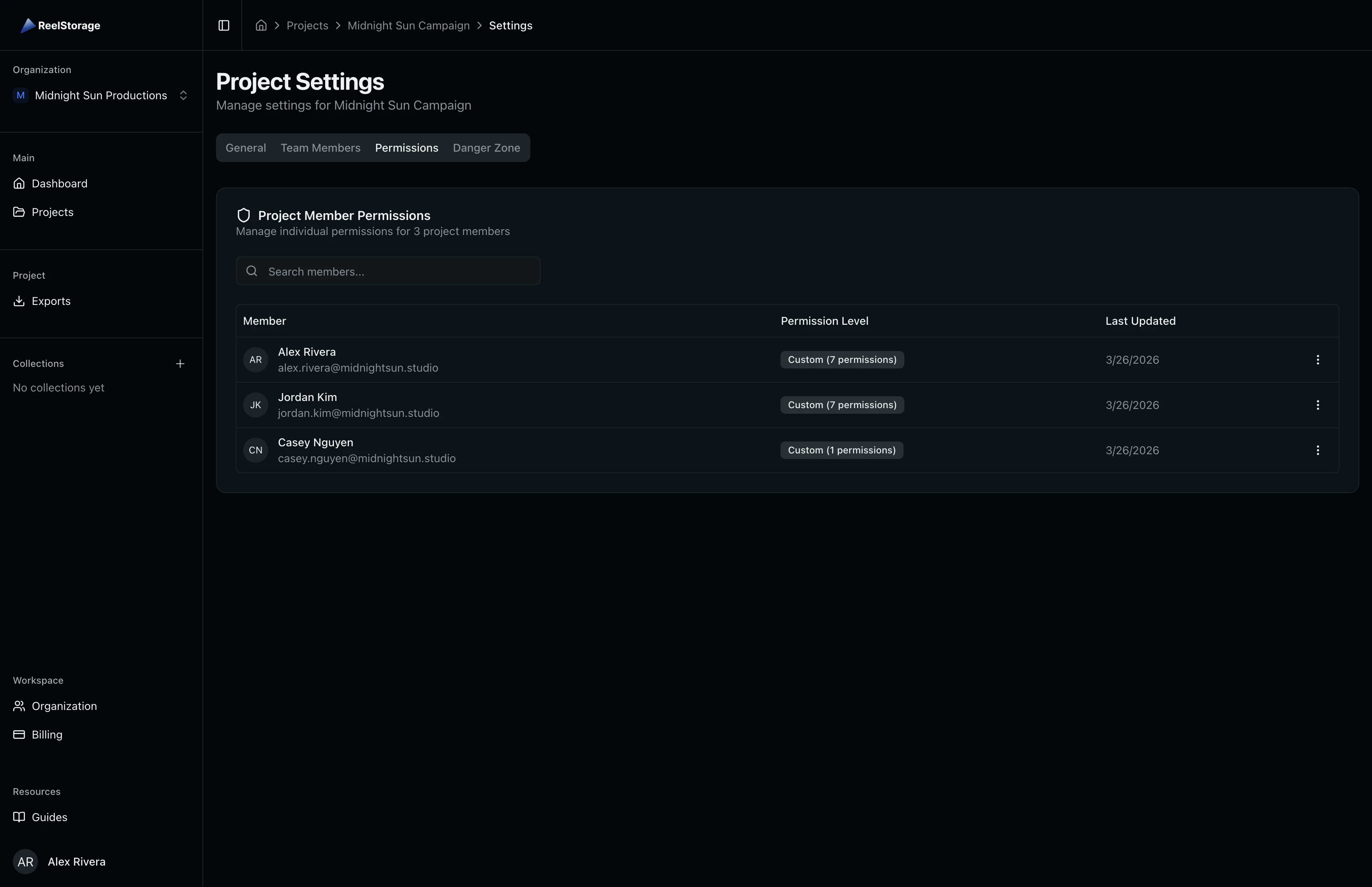Image resolution: width=1372 pixels, height=887 pixels.
Task: Click the shield icon beside Project Member Permissions
Action: tap(243, 215)
